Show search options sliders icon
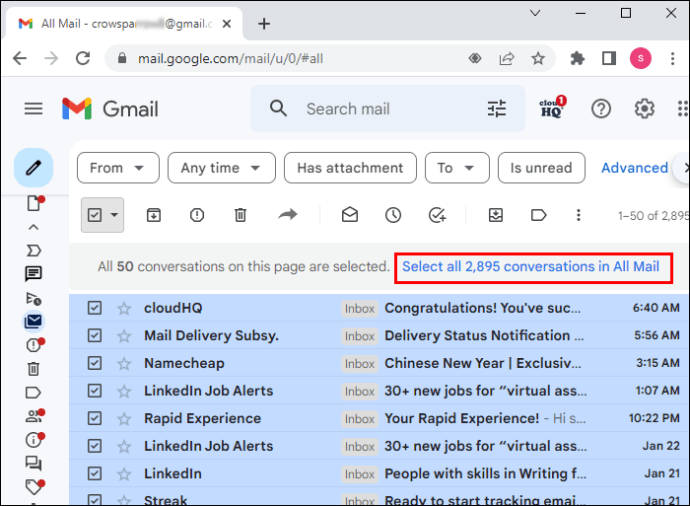690x506 pixels. coord(497,109)
